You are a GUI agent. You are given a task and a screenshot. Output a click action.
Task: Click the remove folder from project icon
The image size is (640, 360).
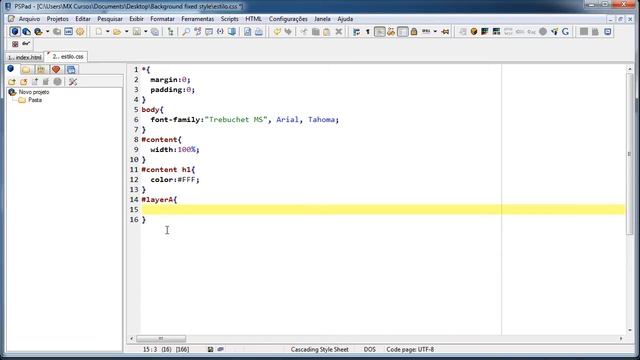(x=24, y=82)
